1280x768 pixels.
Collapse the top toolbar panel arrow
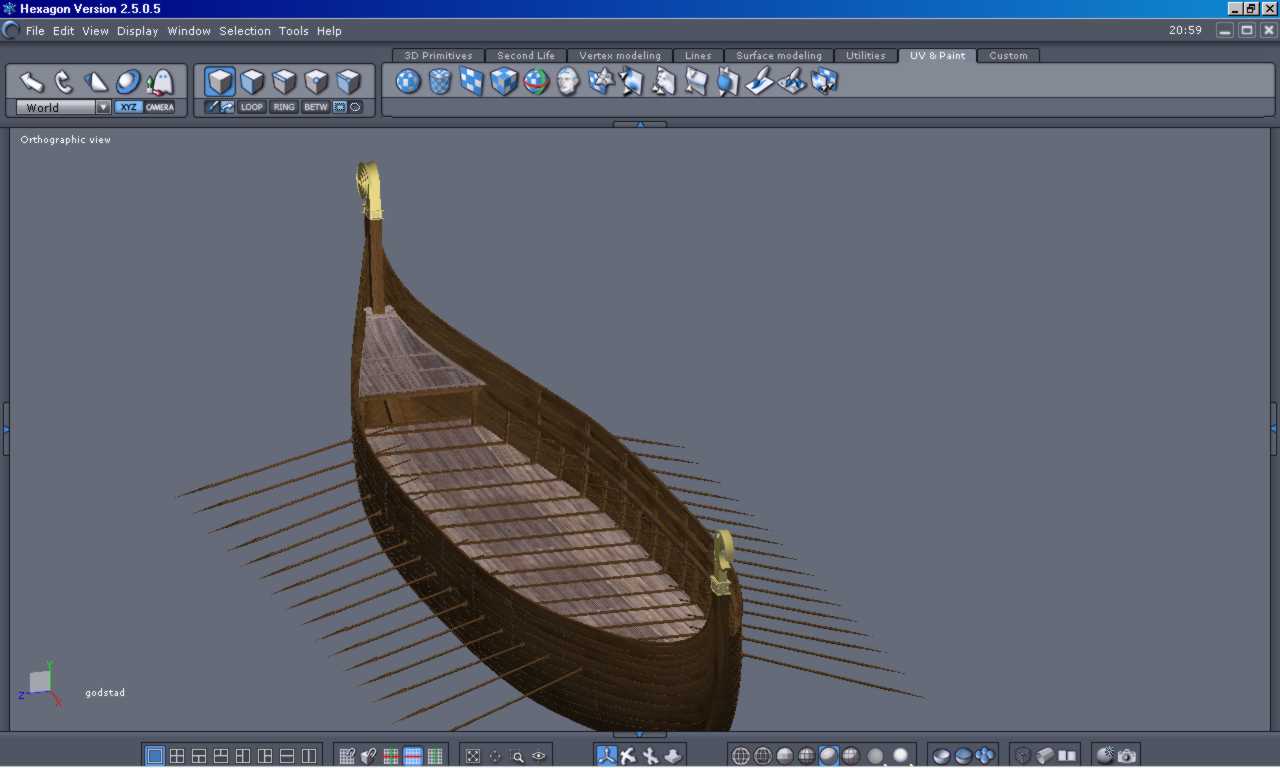pyautogui.click(x=640, y=124)
